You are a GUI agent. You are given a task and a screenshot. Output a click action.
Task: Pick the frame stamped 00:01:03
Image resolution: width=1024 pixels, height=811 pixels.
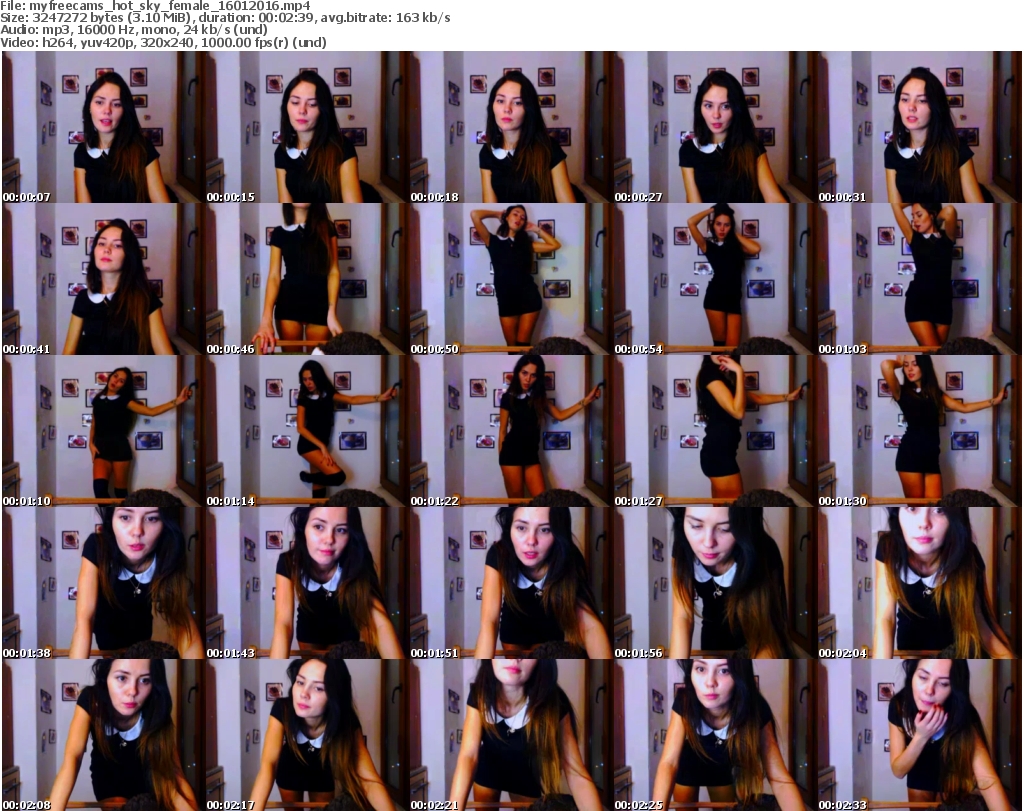click(919, 279)
